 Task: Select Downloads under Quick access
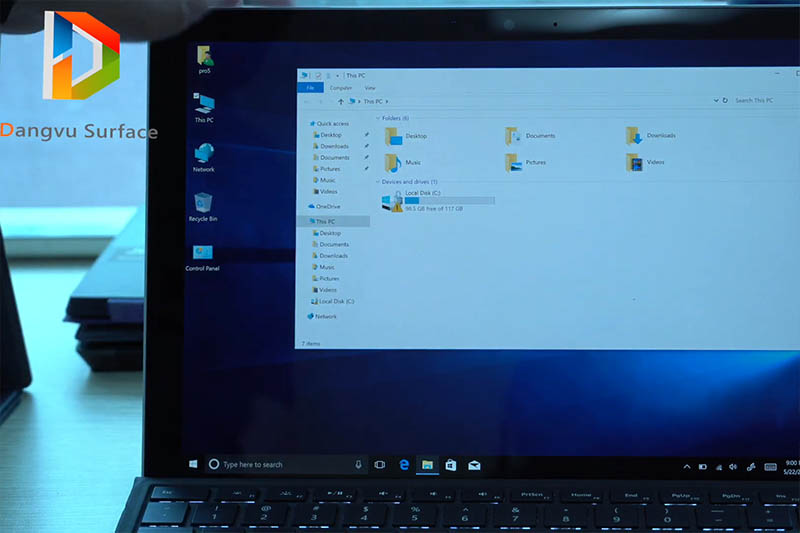(331, 146)
